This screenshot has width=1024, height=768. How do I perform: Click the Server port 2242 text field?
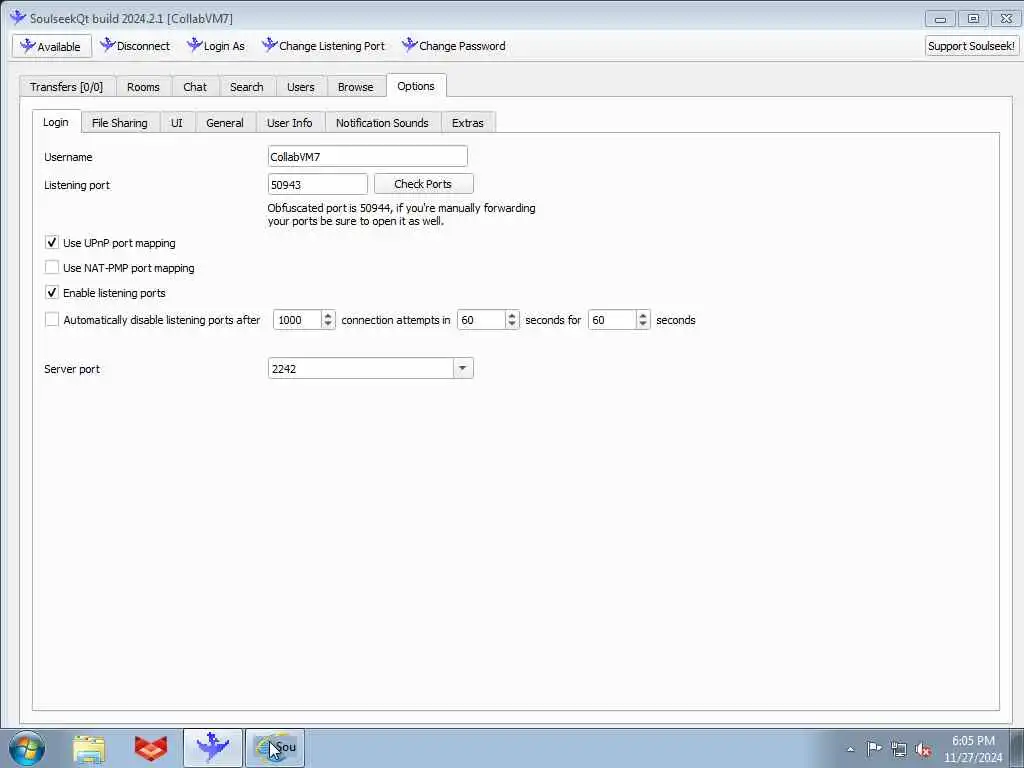click(360, 368)
